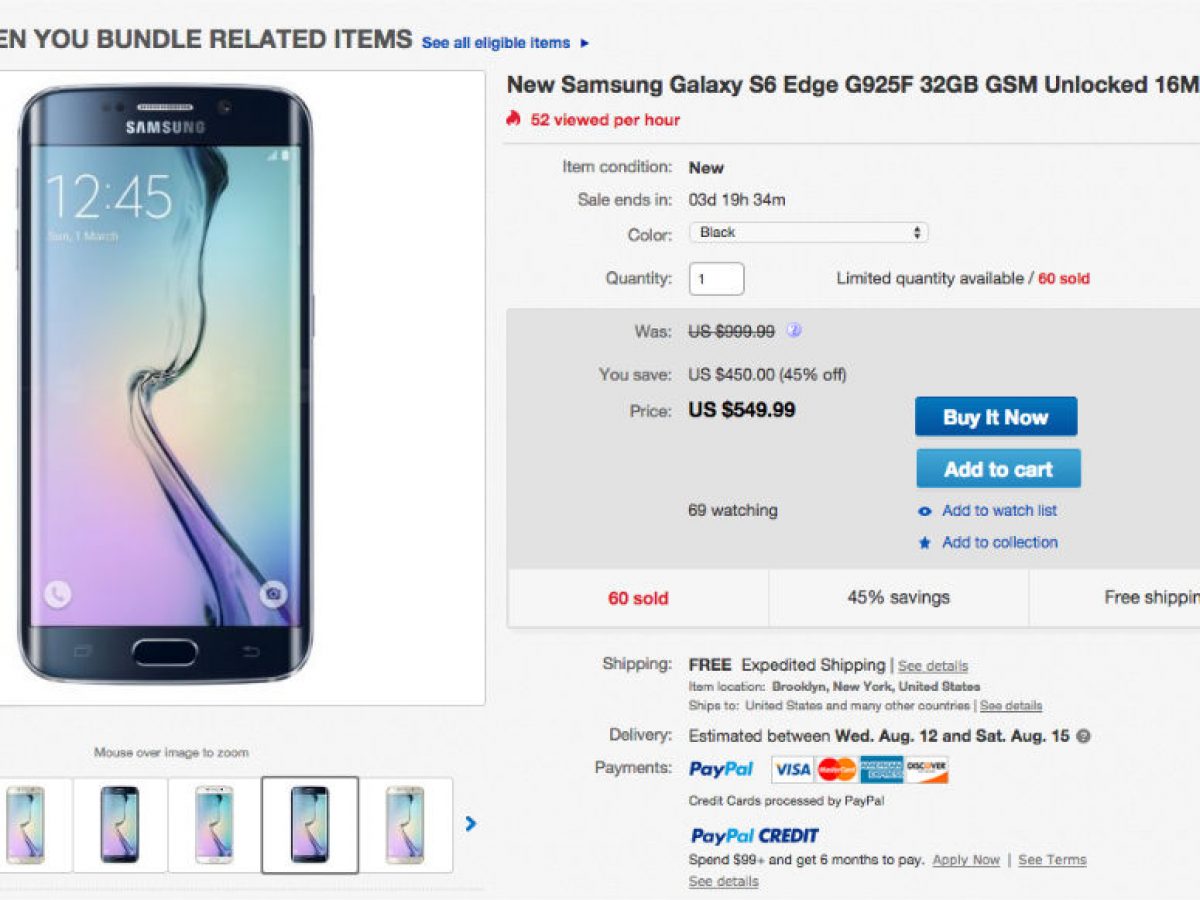1200x900 pixels.
Task: Click PayPal Credit Apply Now link
Action: [x=966, y=860]
